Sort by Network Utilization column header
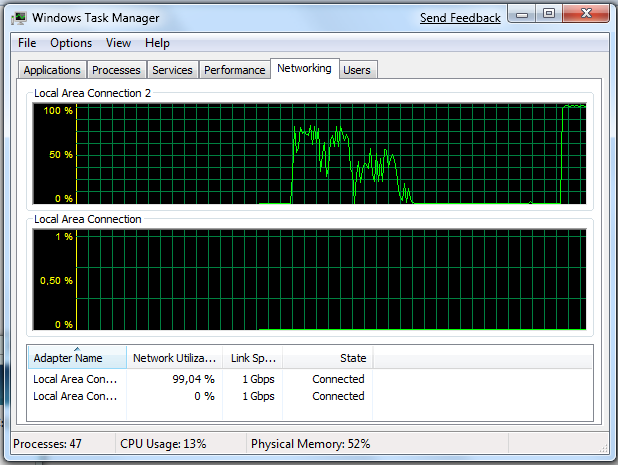 [x=174, y=358]
